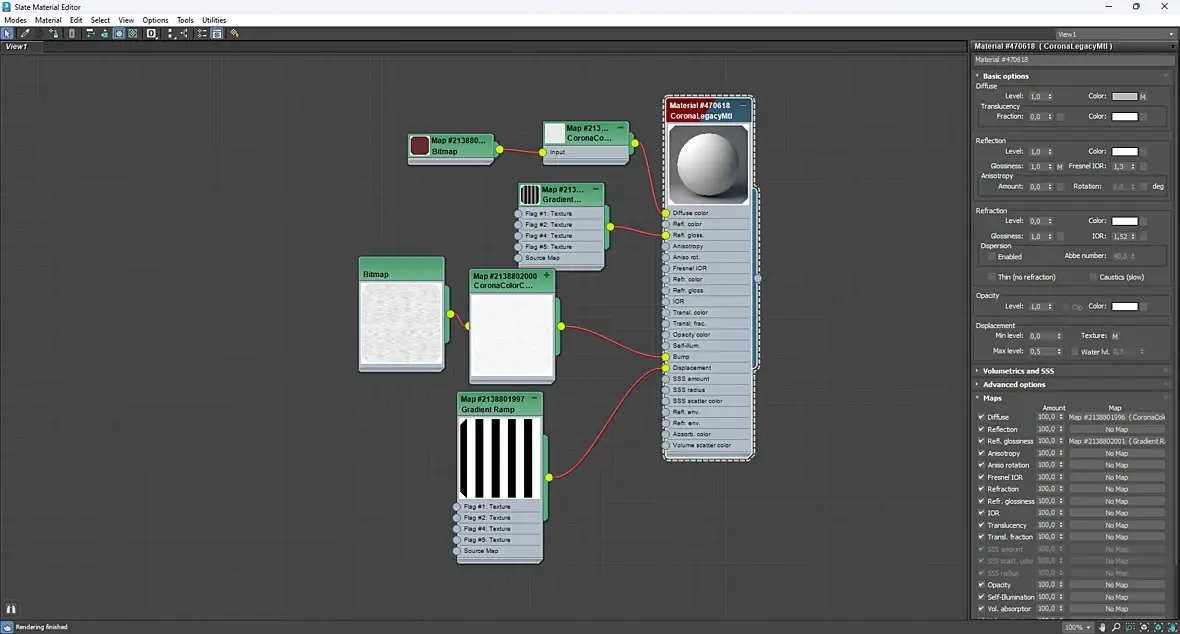
Task: Toggle show shaded material in viewport
Action: (x=119, y=33)
